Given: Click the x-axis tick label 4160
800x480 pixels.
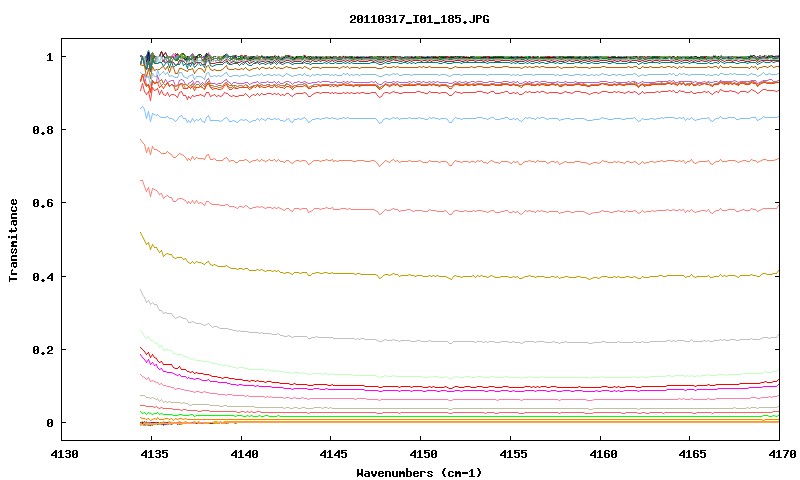Looking at the screenshot, I should pyautogui.click(x=603, y=454).
